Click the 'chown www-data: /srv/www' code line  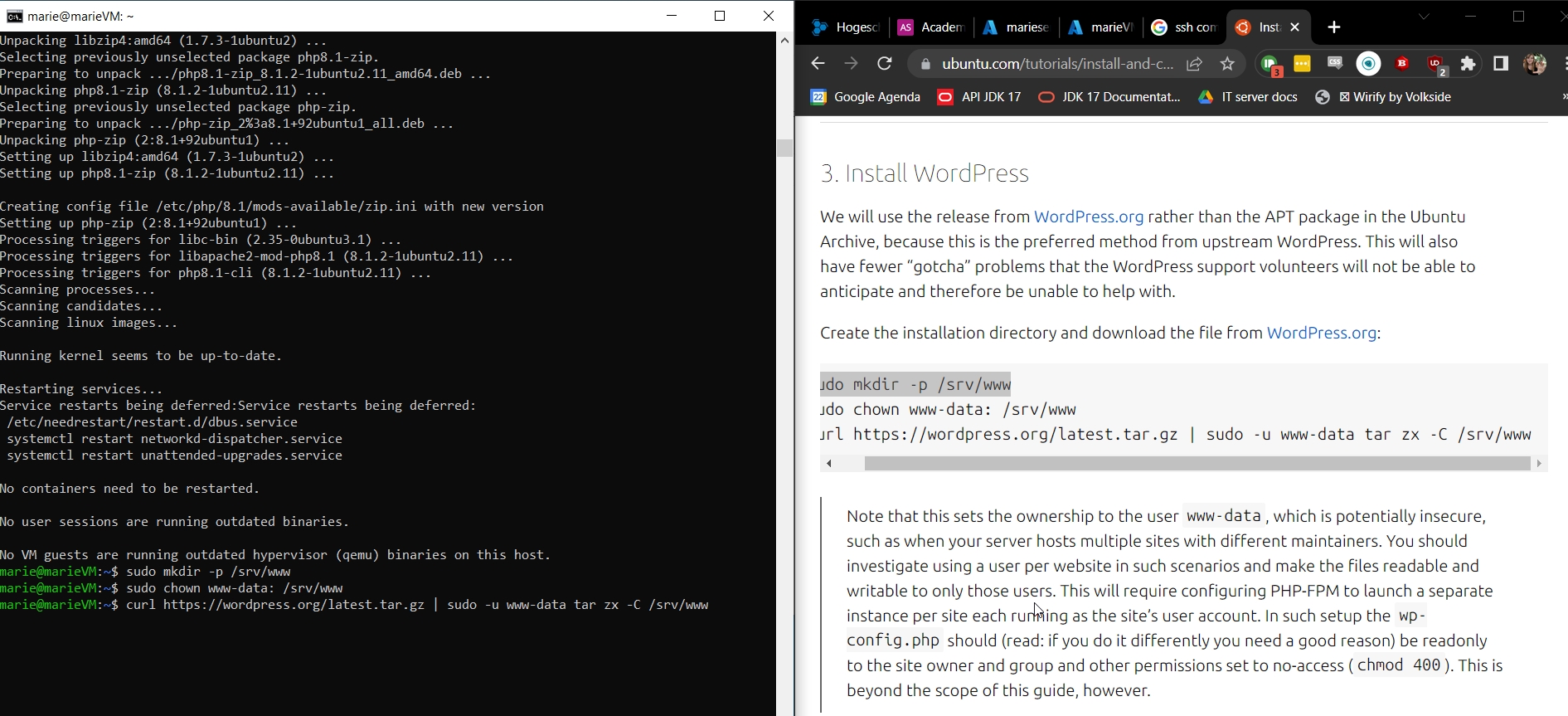948,409
